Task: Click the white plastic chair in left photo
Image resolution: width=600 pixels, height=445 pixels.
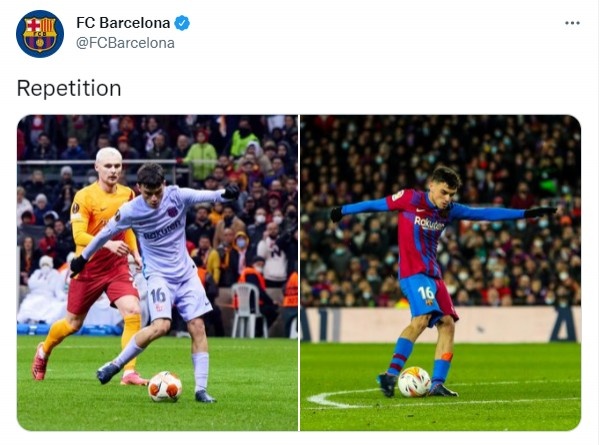Action: click(x=249, y=310)
